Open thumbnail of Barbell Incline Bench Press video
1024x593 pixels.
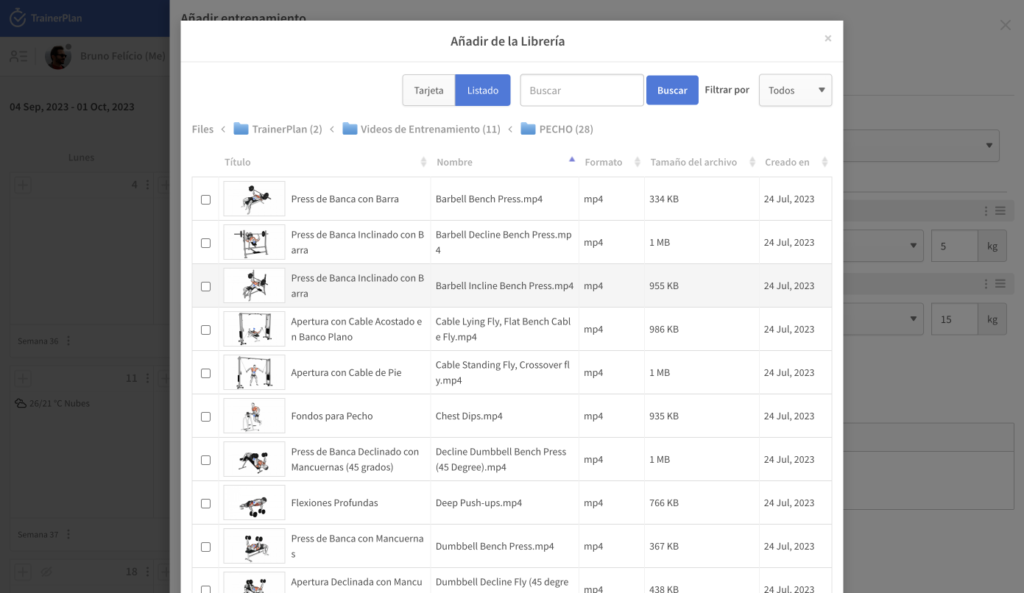(254, 285)
